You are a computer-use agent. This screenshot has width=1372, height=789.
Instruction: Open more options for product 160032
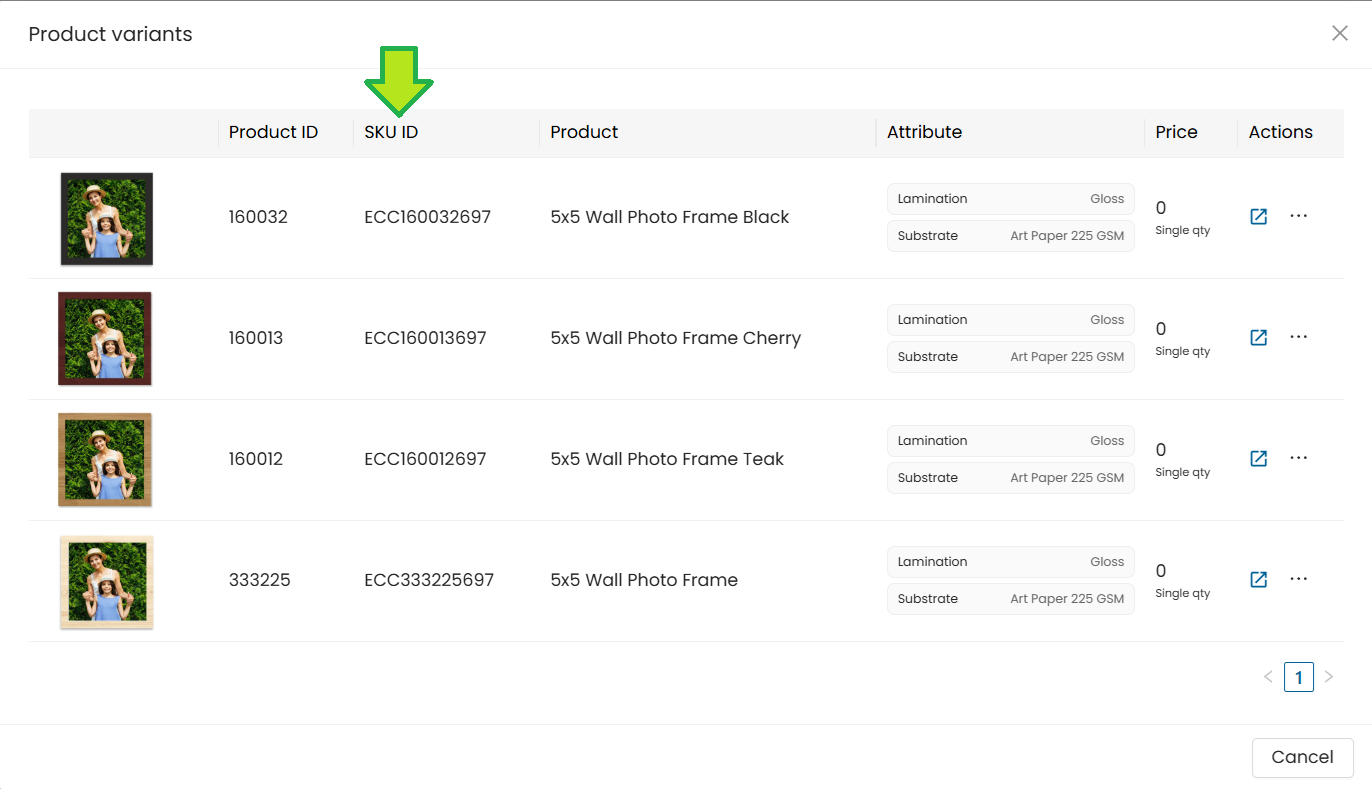pos(1298,216)
